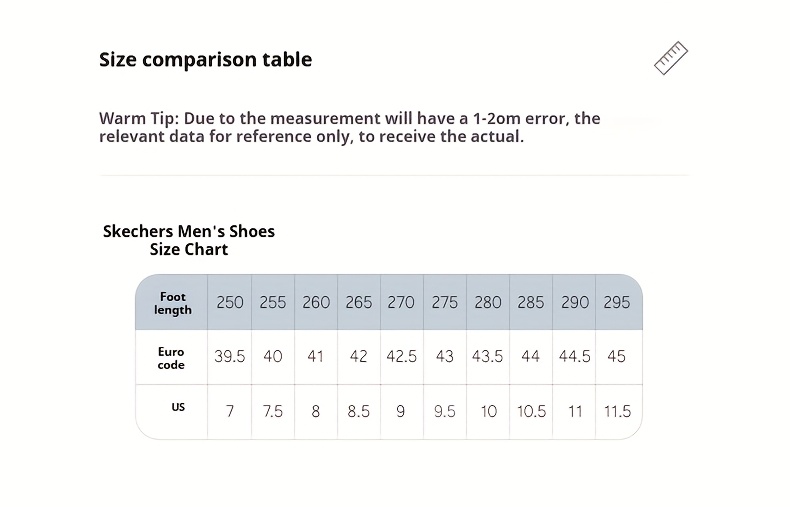
Task: Select foot length 285 cell
Action: [531, 303]
